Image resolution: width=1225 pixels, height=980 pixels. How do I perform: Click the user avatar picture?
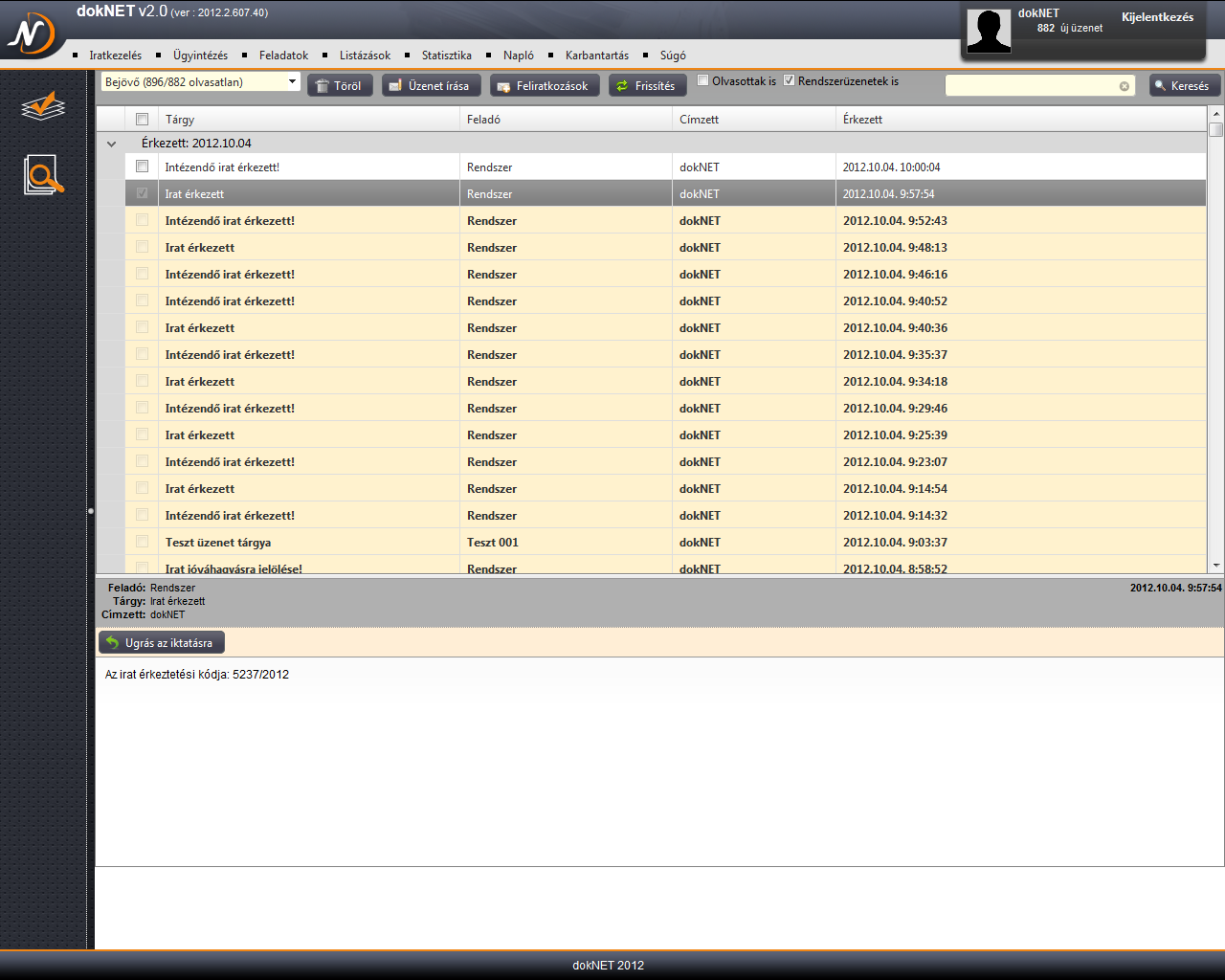coord(989,31)
